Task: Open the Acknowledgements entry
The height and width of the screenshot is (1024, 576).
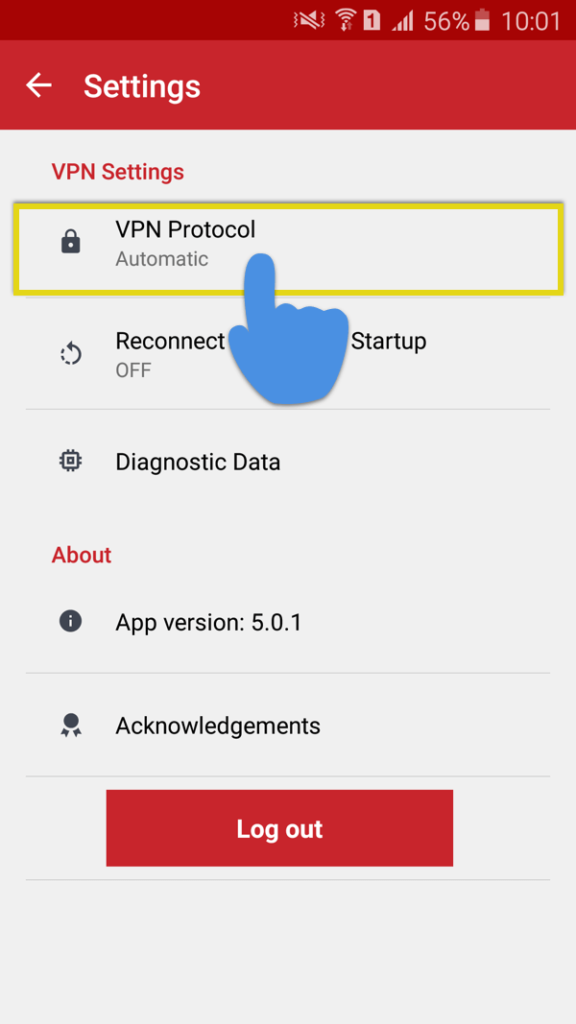Action: click(288, 725)
